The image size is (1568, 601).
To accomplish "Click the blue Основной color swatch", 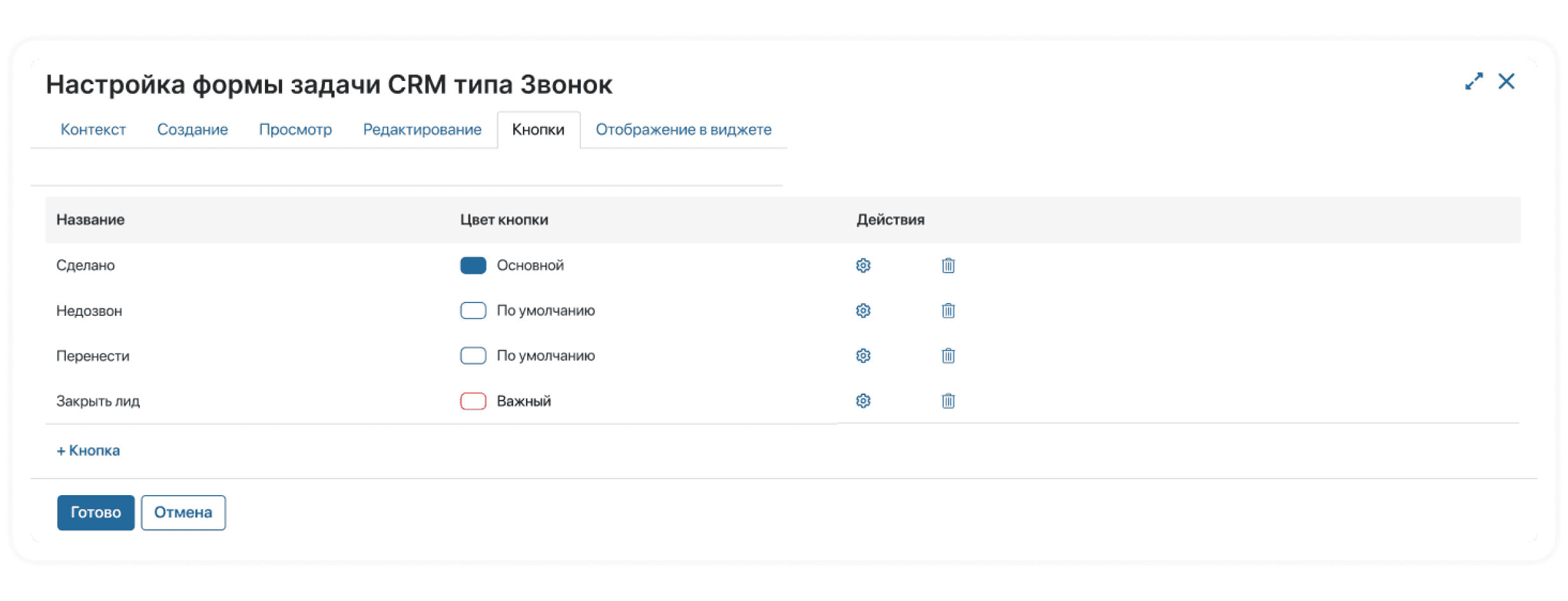I will tap(473, 265).
